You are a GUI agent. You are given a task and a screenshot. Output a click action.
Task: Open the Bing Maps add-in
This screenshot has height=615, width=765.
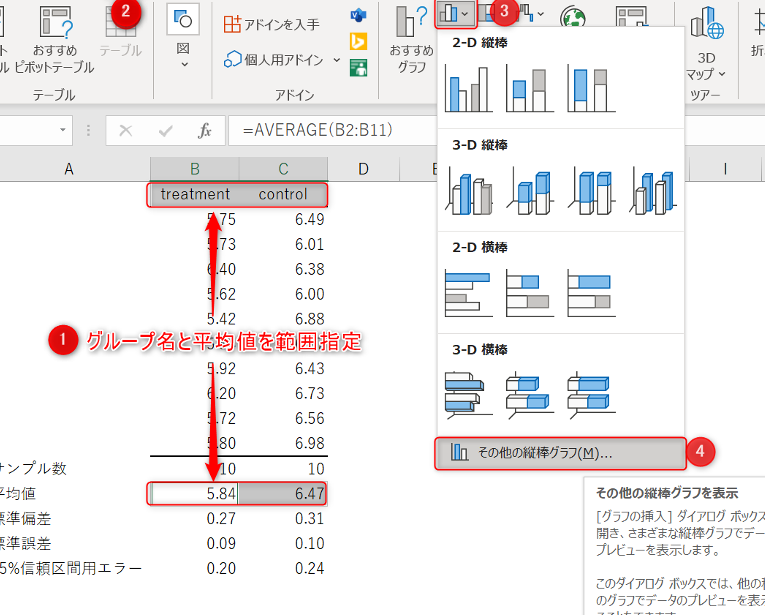358,41
